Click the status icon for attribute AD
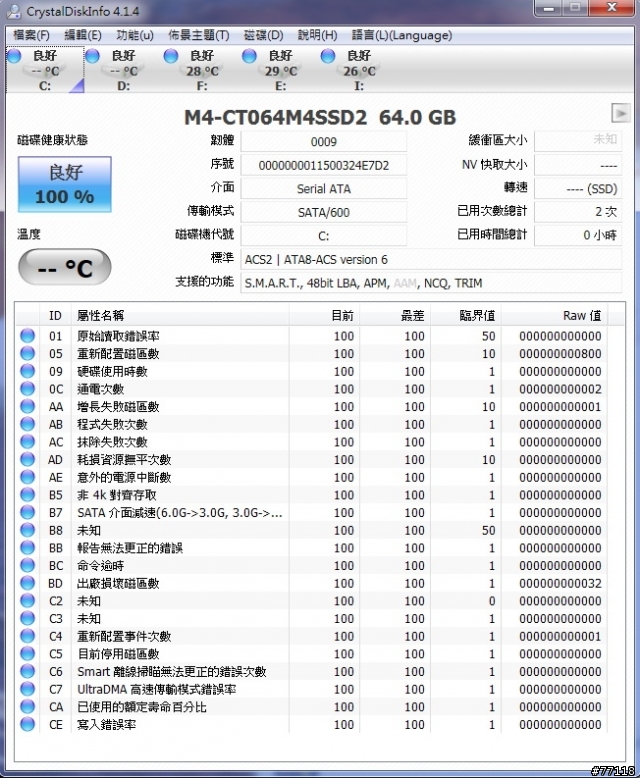Viewport: 640px width, 779px height. tap(27, 459)
